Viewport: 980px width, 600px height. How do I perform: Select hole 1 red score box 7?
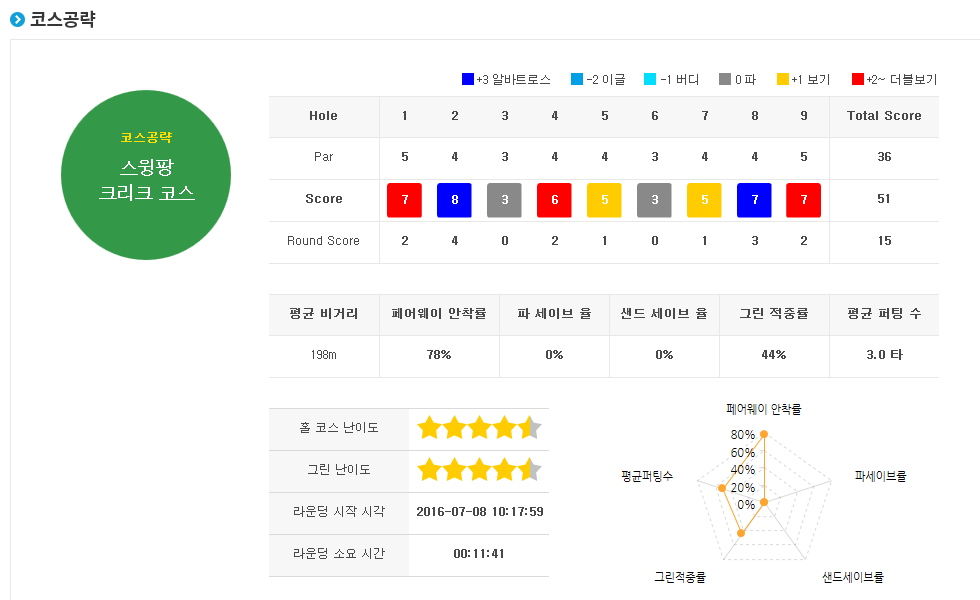coord(404,200)
